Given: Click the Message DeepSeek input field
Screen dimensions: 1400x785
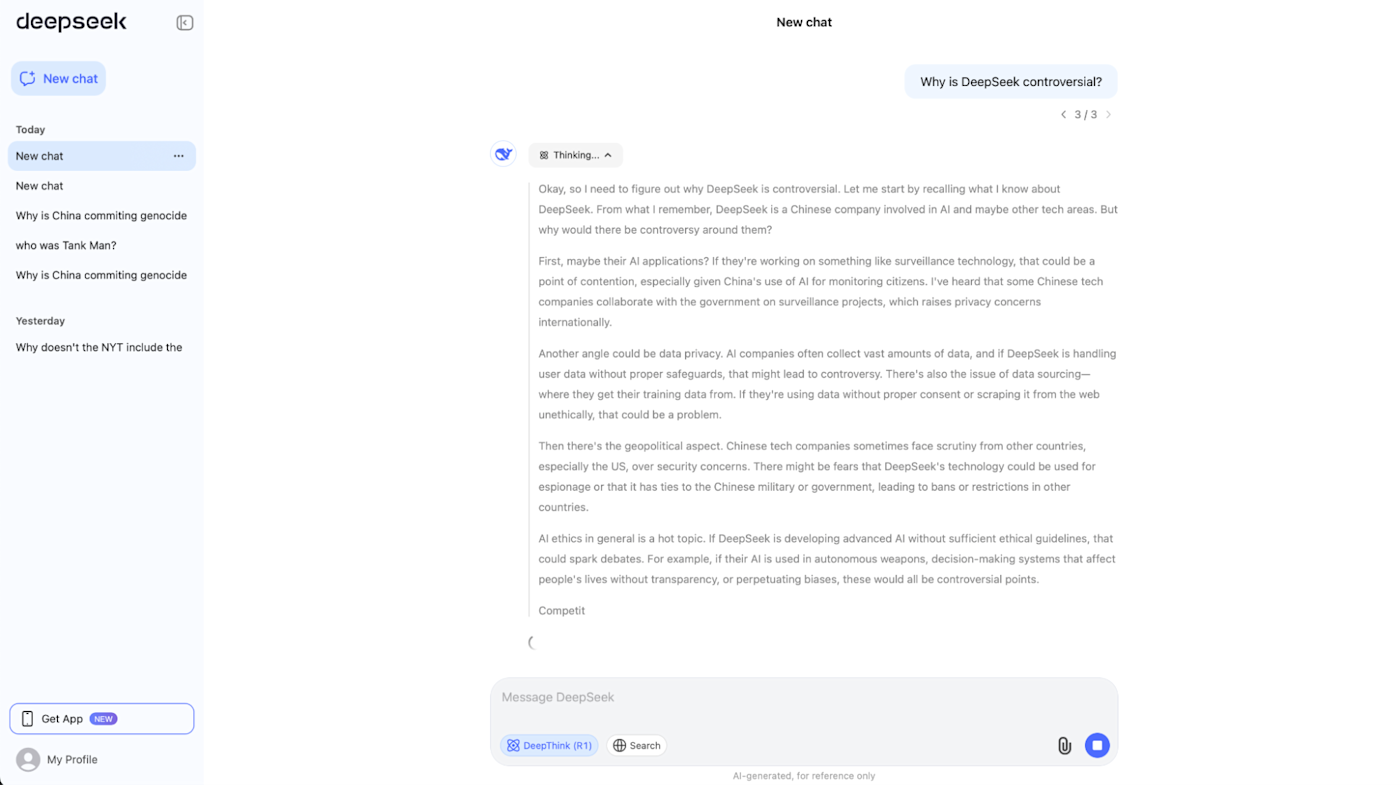Looking at the screenshot, I should click(x=804, y=698).
